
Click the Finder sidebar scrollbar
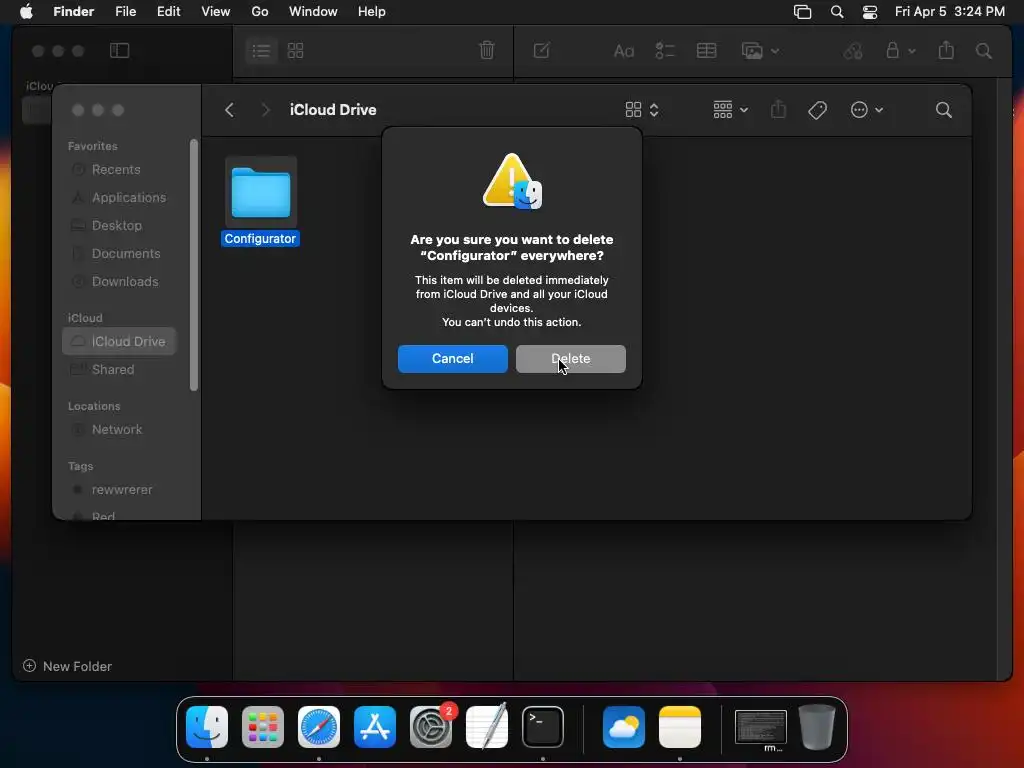point(193,265)
